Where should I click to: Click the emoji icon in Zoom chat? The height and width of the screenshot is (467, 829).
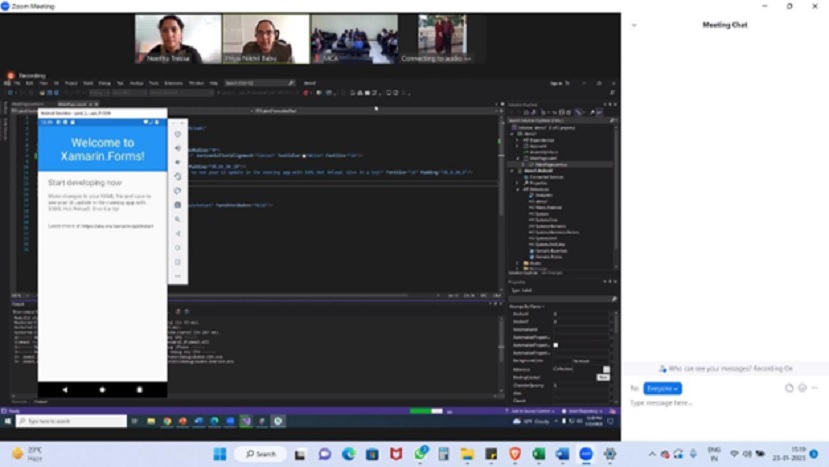pyautogui.click(x=804, y=388)
